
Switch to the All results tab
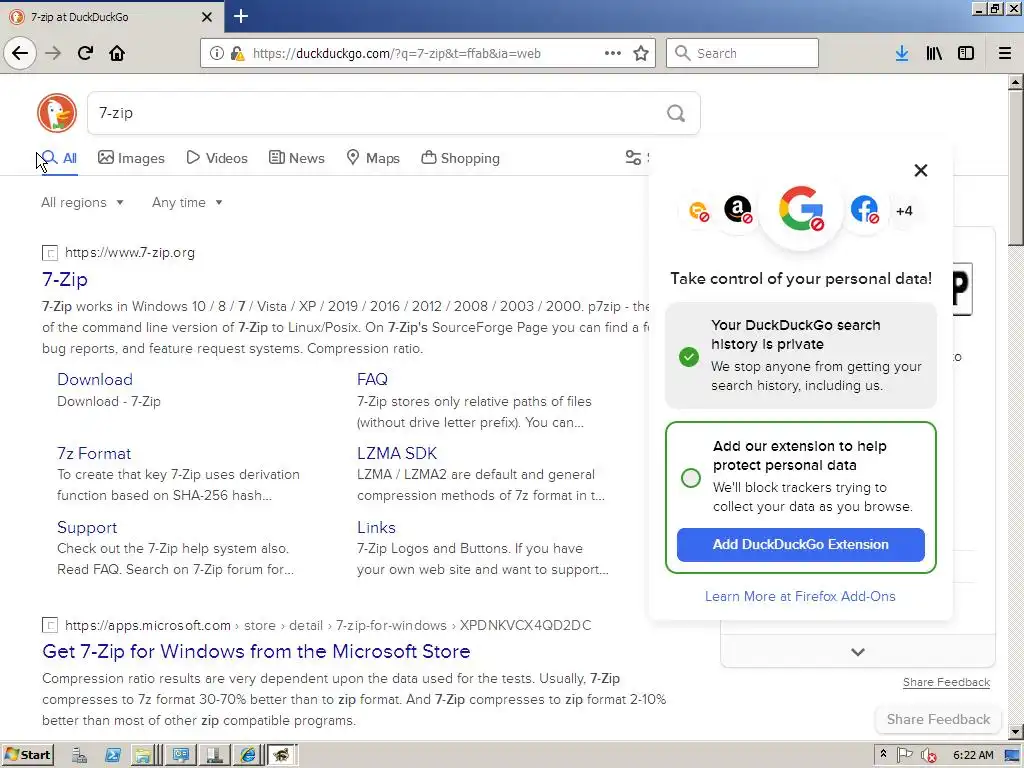click(x=59, y=158)
